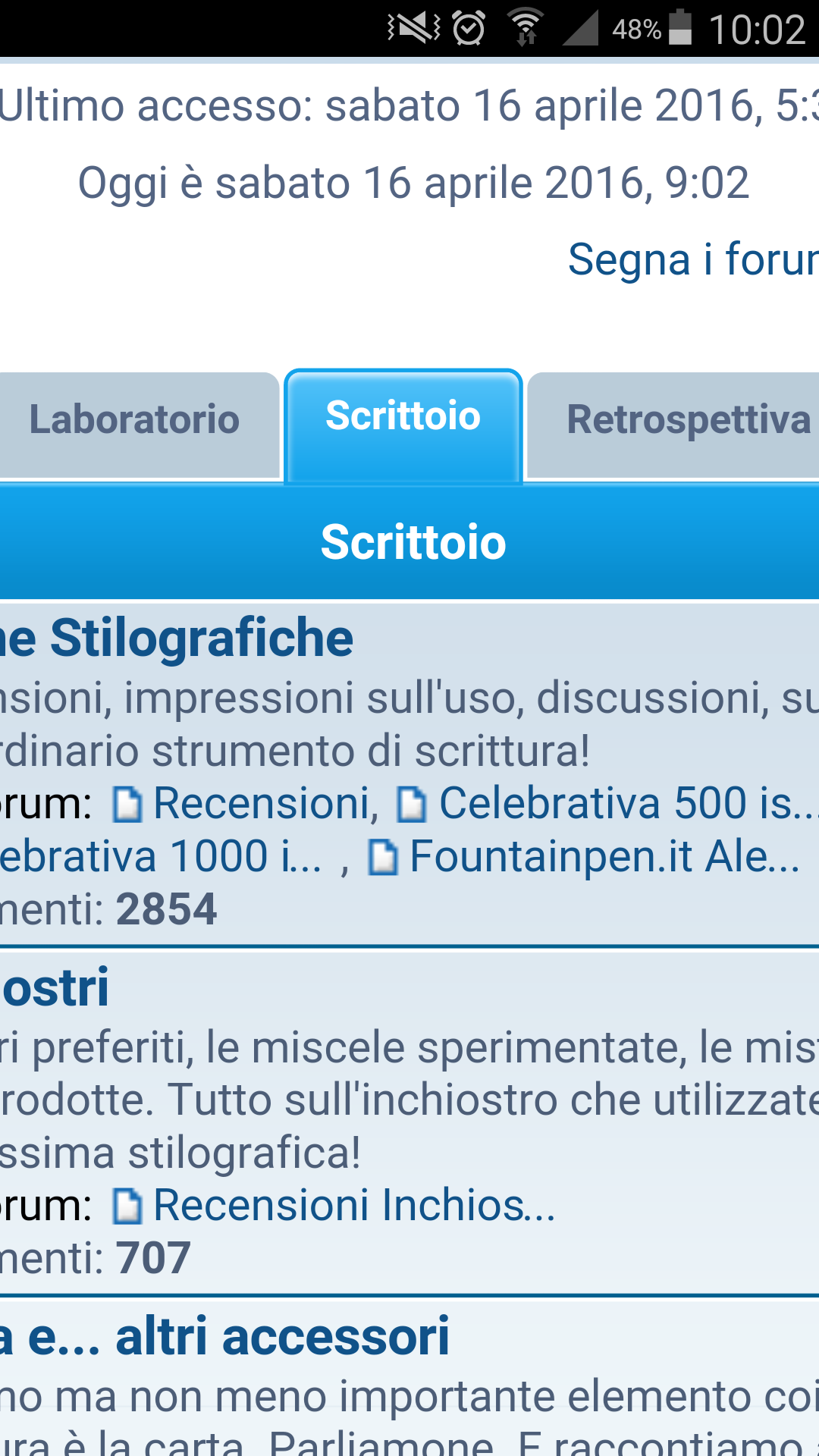Tap the blue Scrittoio section header
The width and height of the screenshot is (819, 1456).
point(413,542)
